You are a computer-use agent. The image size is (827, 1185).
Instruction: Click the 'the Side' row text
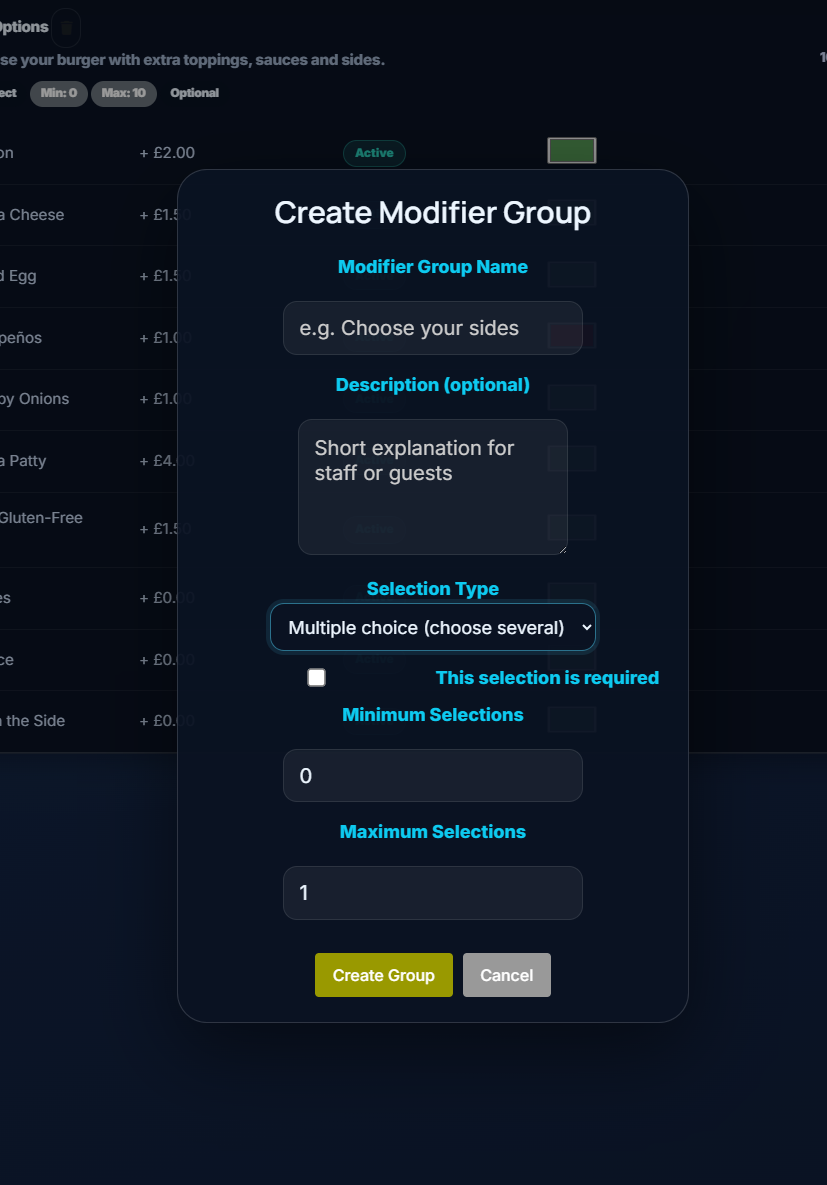33,721
